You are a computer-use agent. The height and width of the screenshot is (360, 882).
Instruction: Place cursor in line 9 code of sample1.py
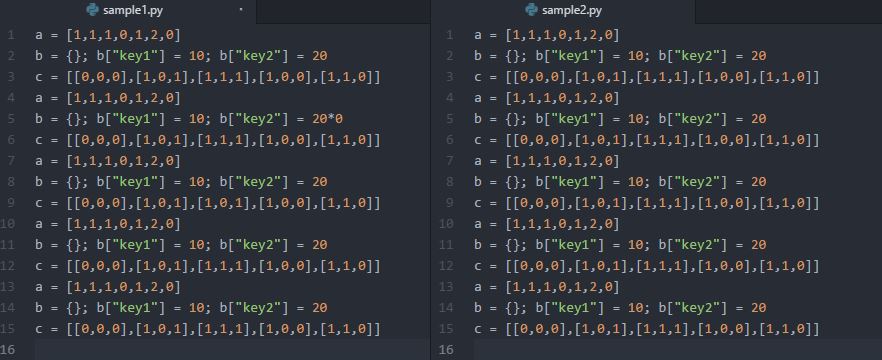coord(208,202)
